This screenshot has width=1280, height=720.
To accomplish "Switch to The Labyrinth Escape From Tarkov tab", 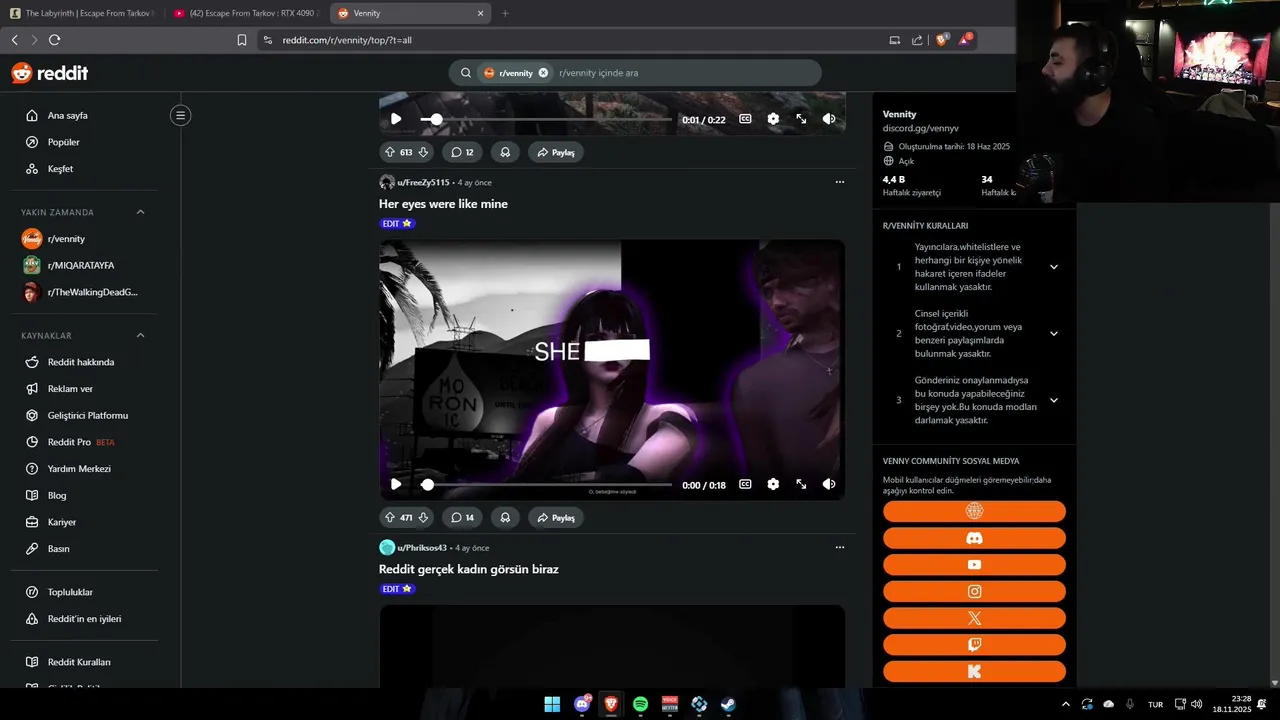I will tap(82, 13).
